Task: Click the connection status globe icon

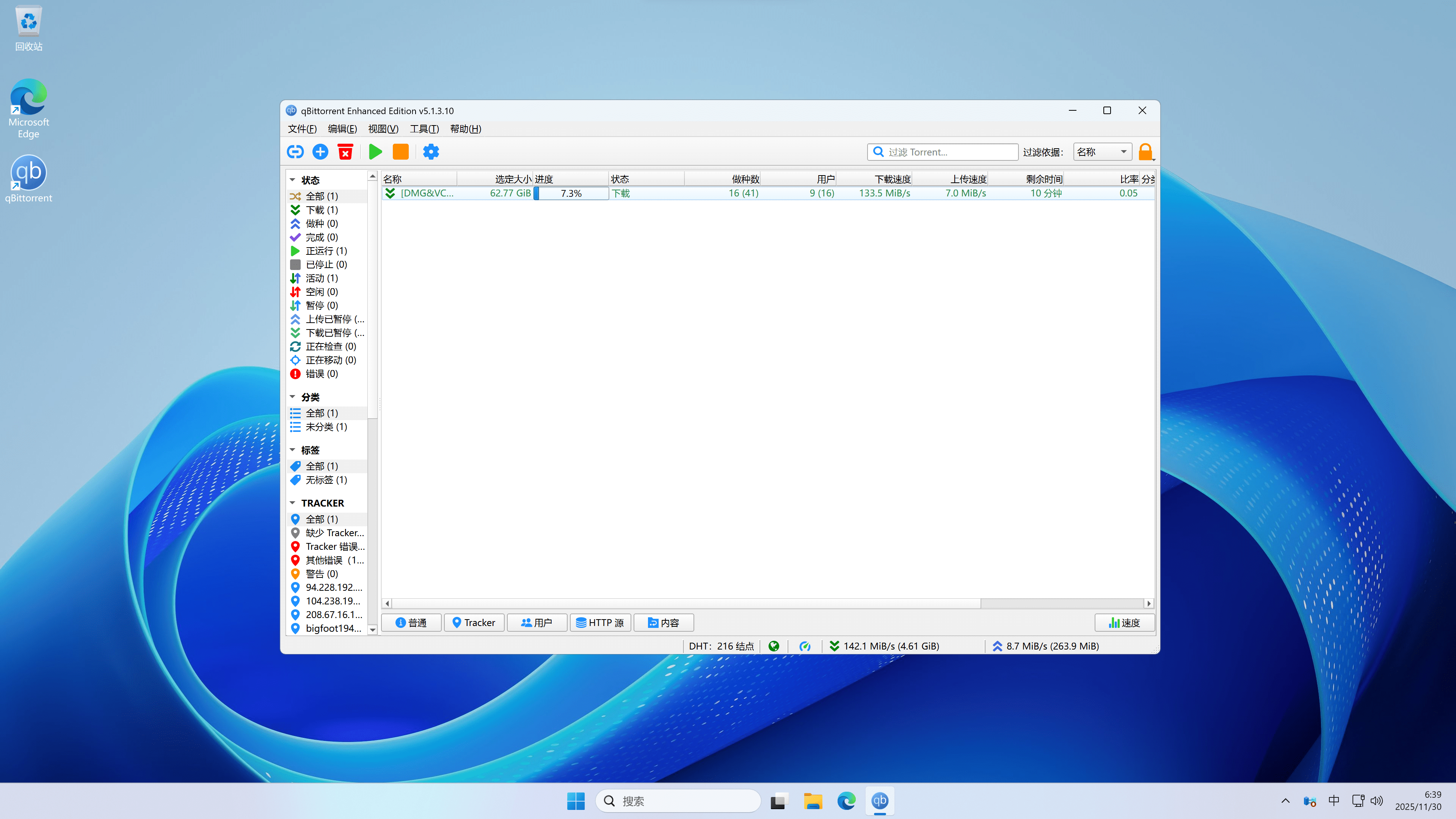Action: 774,645
